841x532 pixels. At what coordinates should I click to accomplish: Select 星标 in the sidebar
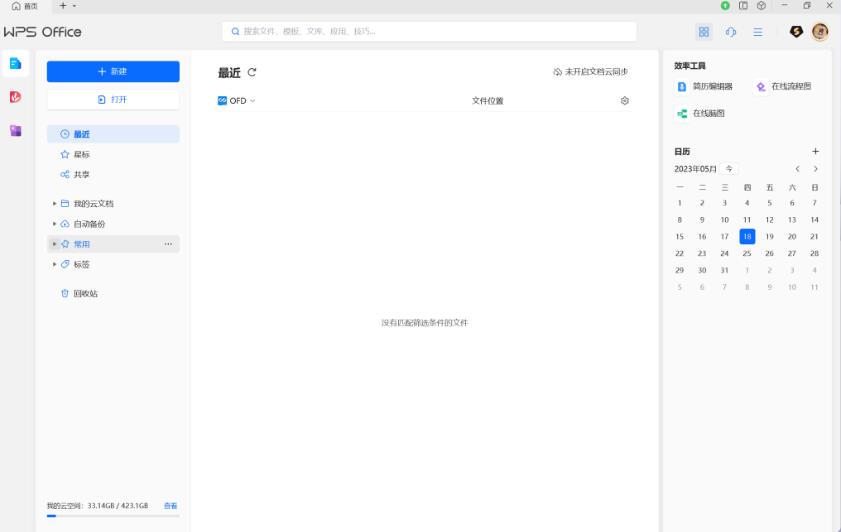pos(82,155)
